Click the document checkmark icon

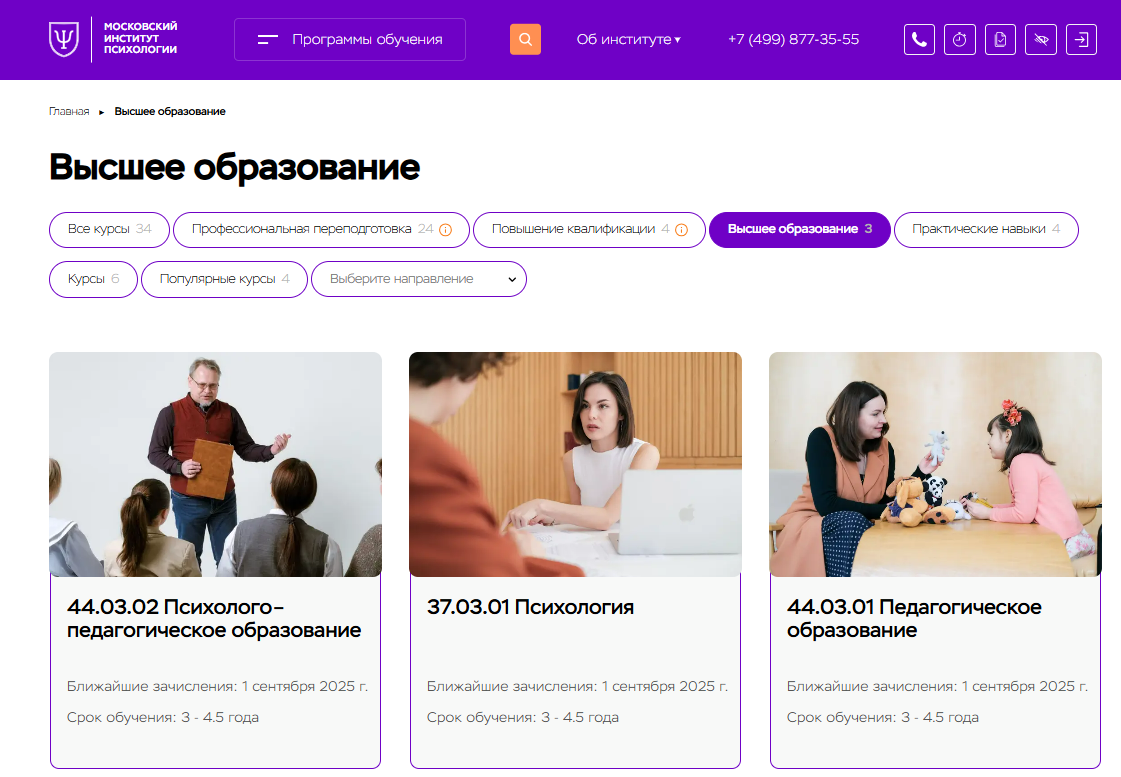[x=1000, y=39]
